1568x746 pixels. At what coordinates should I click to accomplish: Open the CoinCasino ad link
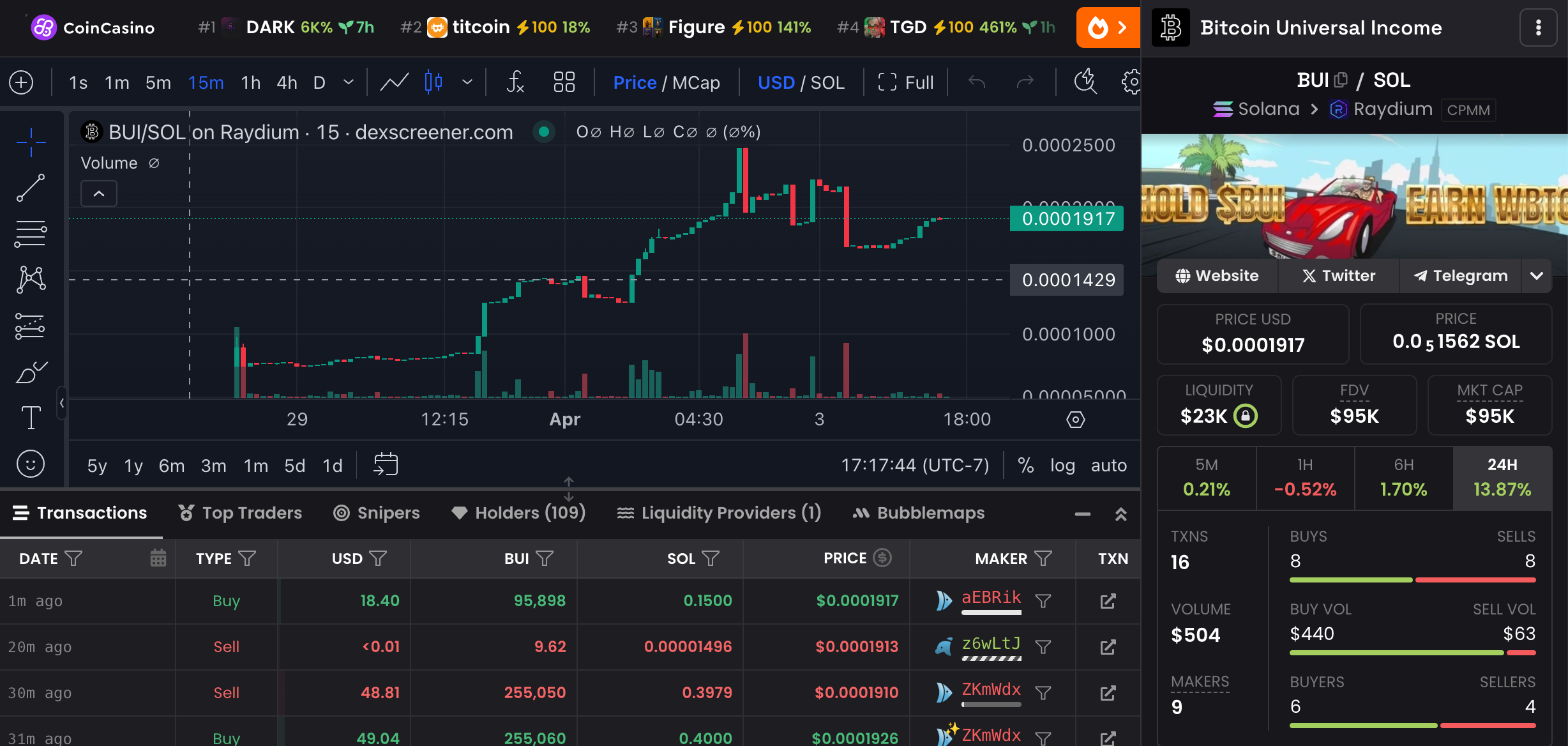[93, 27]
